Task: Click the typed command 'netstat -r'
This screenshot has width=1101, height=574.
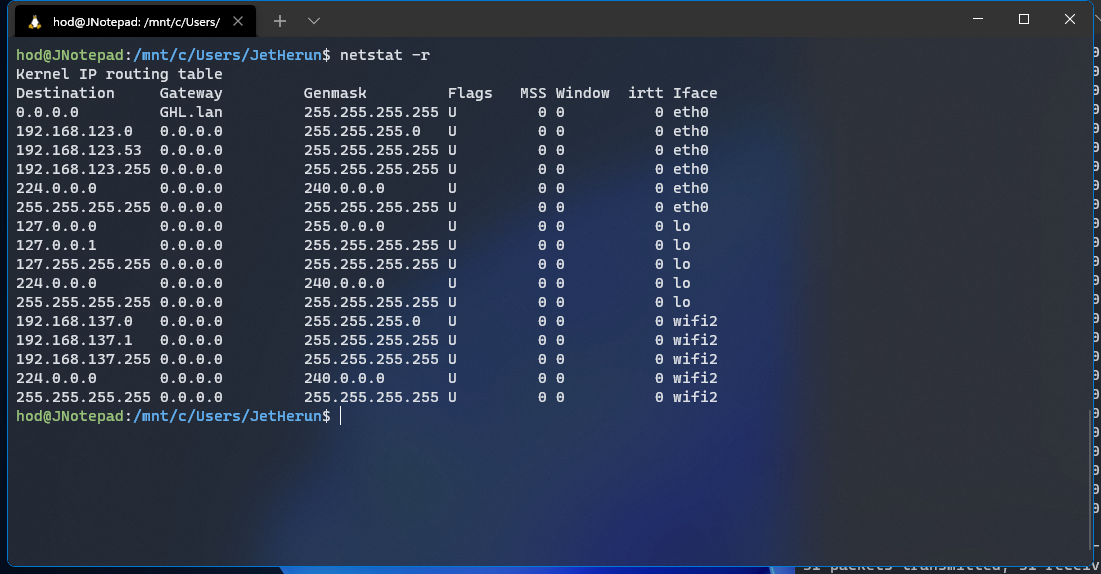Action: (x=385, y=55)
